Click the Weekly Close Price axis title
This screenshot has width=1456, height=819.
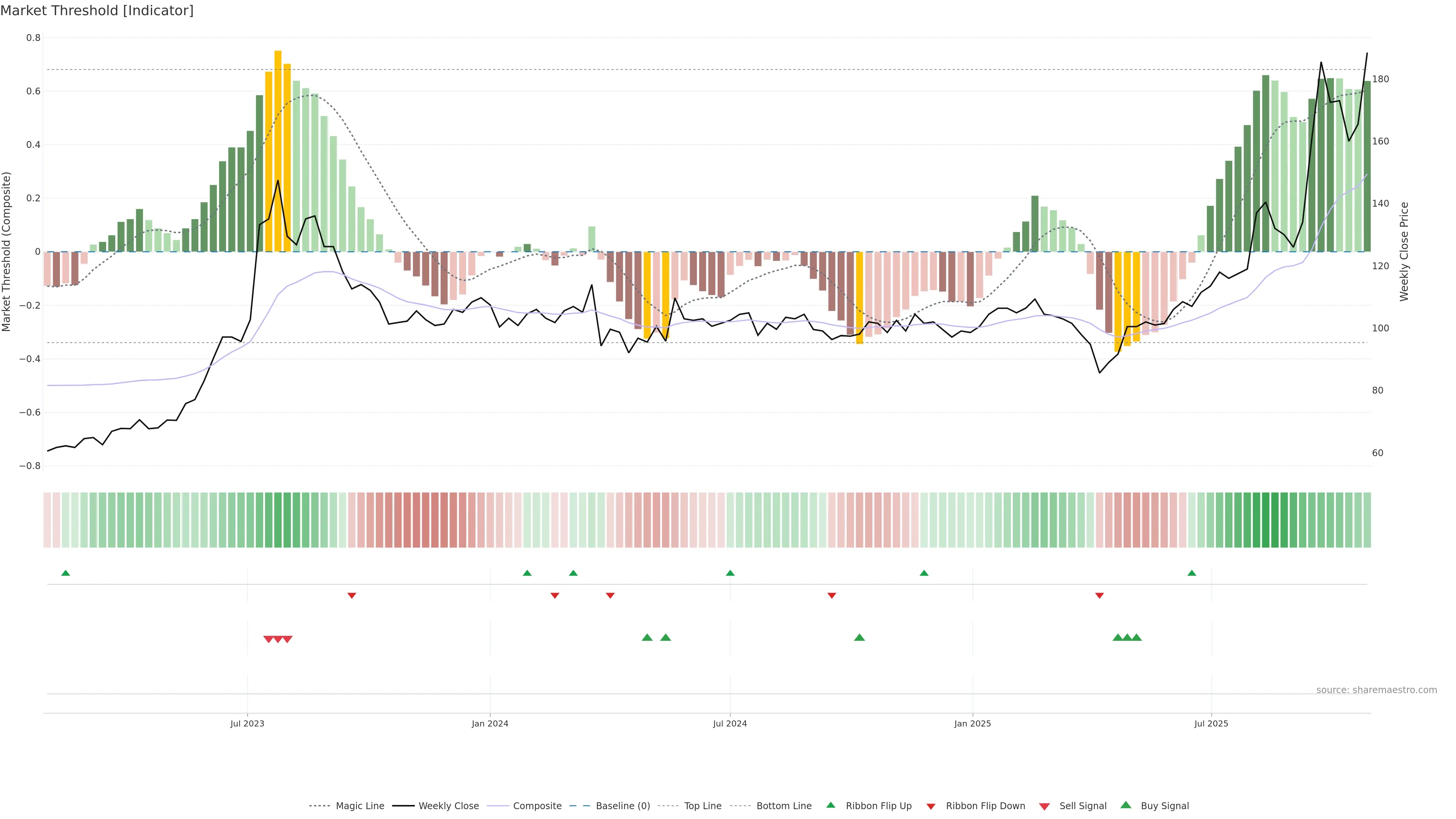[1404, 251]
